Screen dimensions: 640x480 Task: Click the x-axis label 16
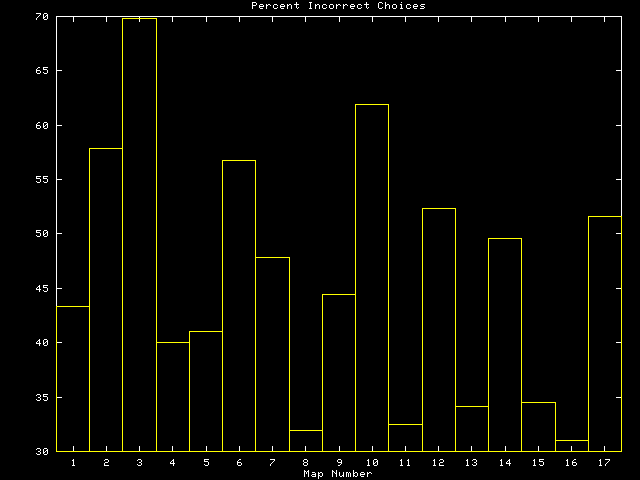coord(571,462)
